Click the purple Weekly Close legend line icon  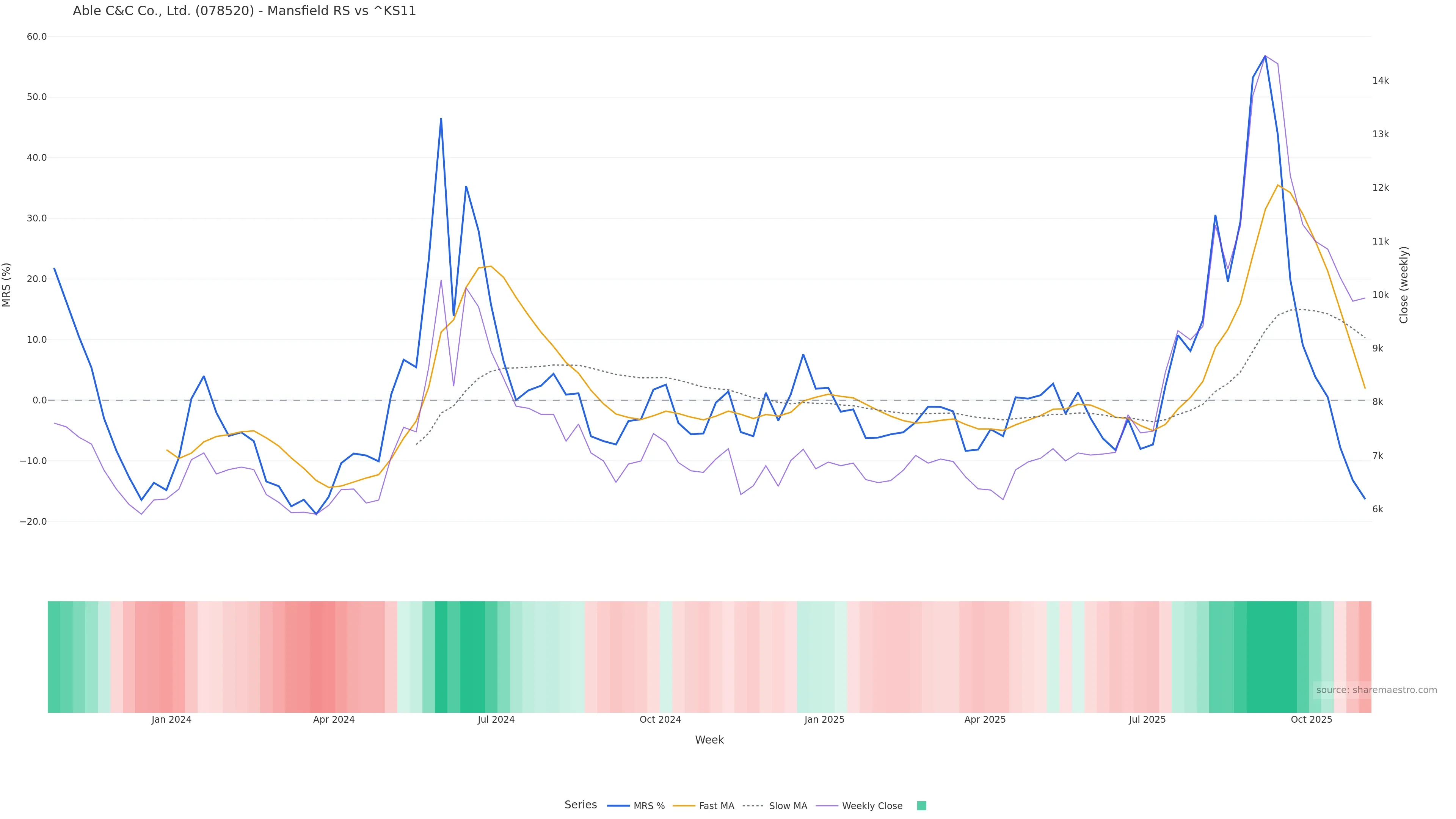tap(827, 806)
